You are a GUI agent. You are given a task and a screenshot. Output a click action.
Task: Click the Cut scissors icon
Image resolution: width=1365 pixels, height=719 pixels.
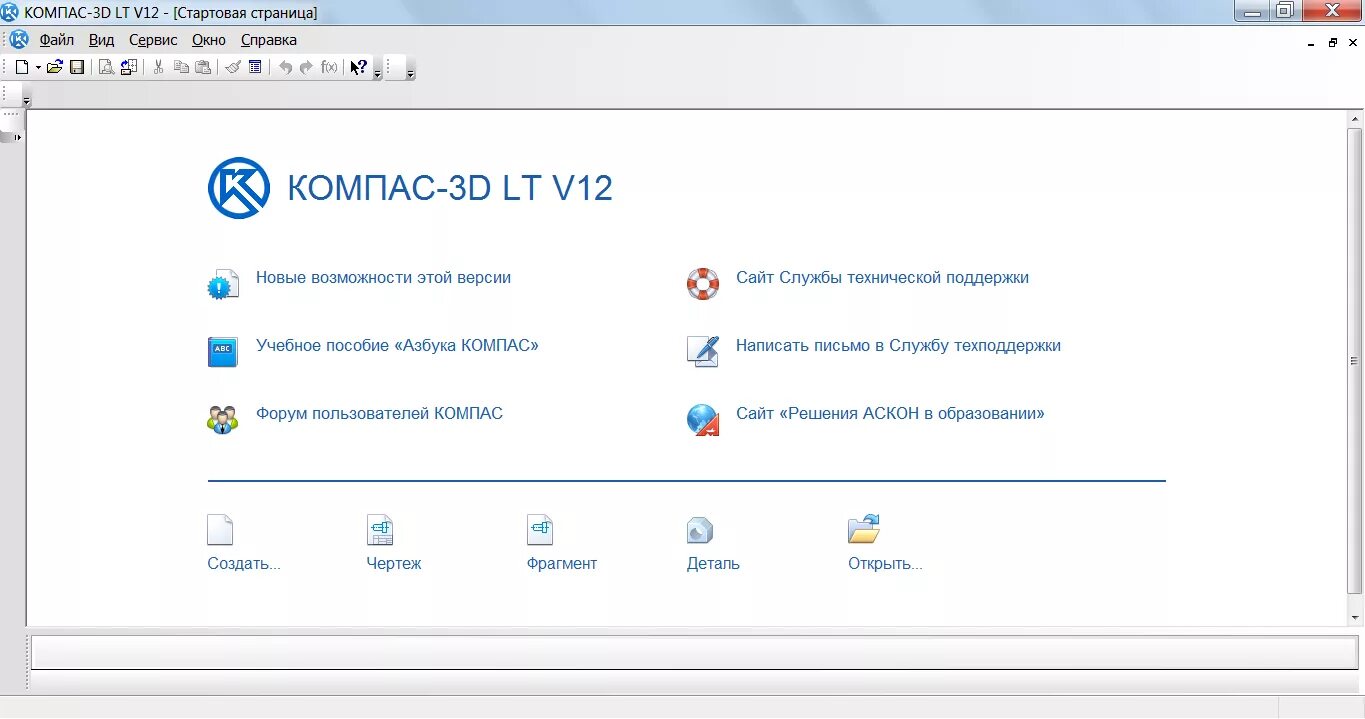click(x=158, y=67)
